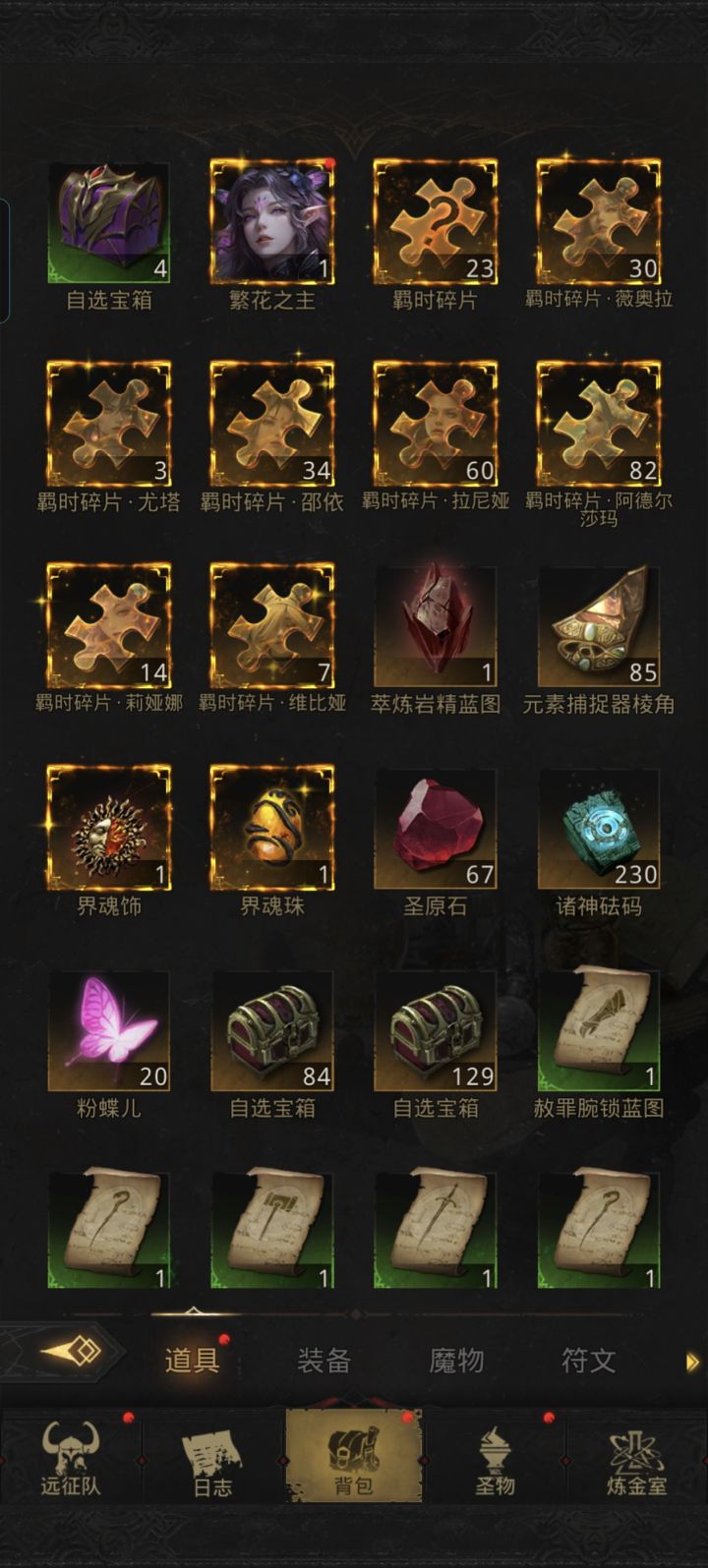Viewport: 708px width, 1568px height.
Task: Tap the 元素捕捉器棱角 item
Action: 599,625
